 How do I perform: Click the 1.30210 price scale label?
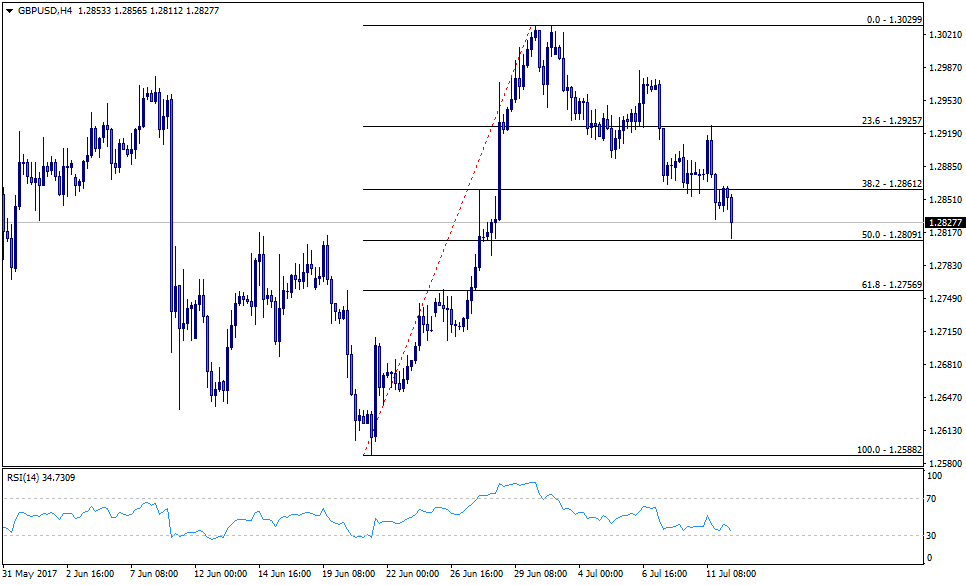(x=944, y=35)
